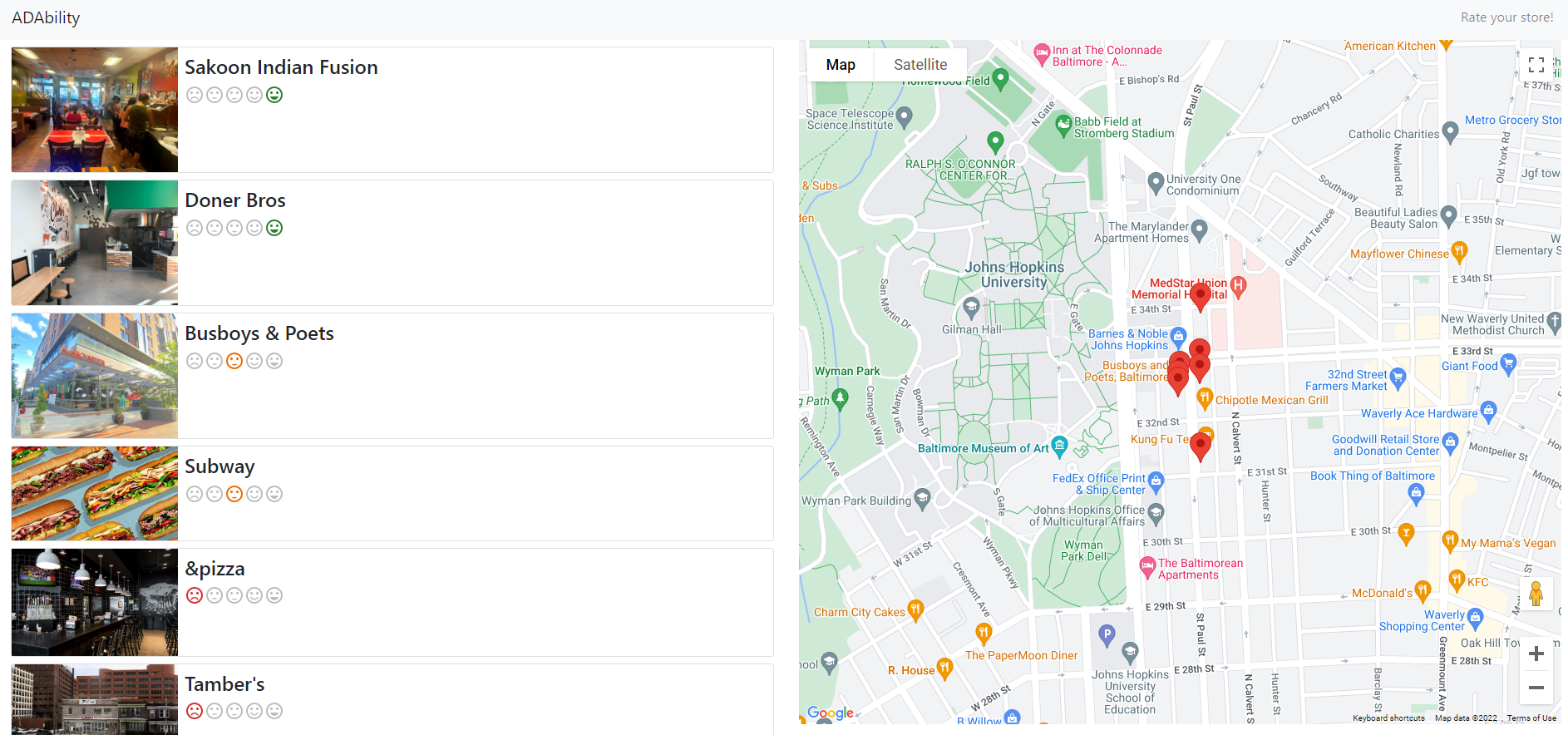Select the Map view tab
This screenshot has height=735, width=1568.
(x=841, y=65)
